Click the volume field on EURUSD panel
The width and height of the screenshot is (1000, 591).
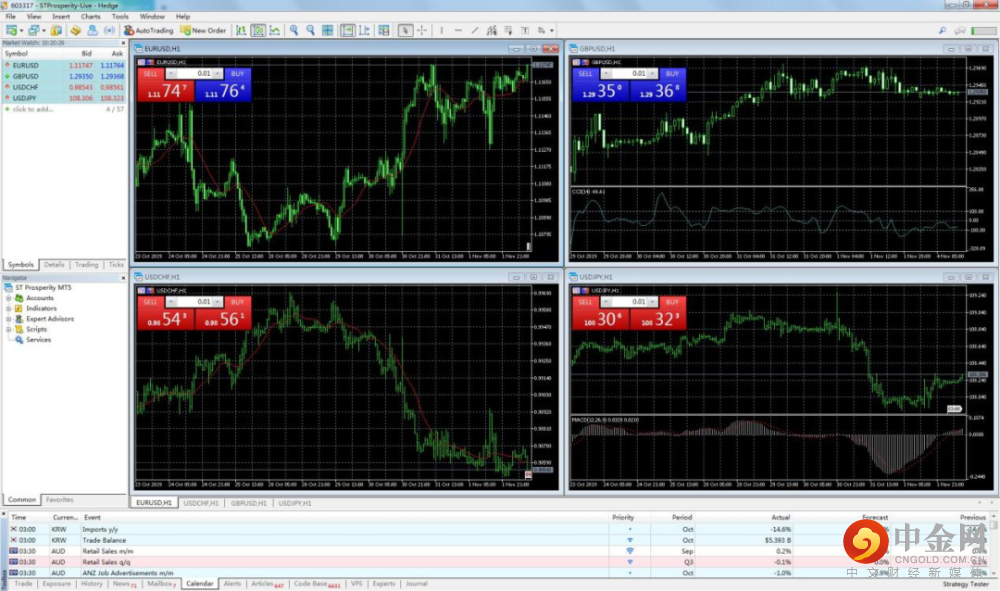coord(195,73)
